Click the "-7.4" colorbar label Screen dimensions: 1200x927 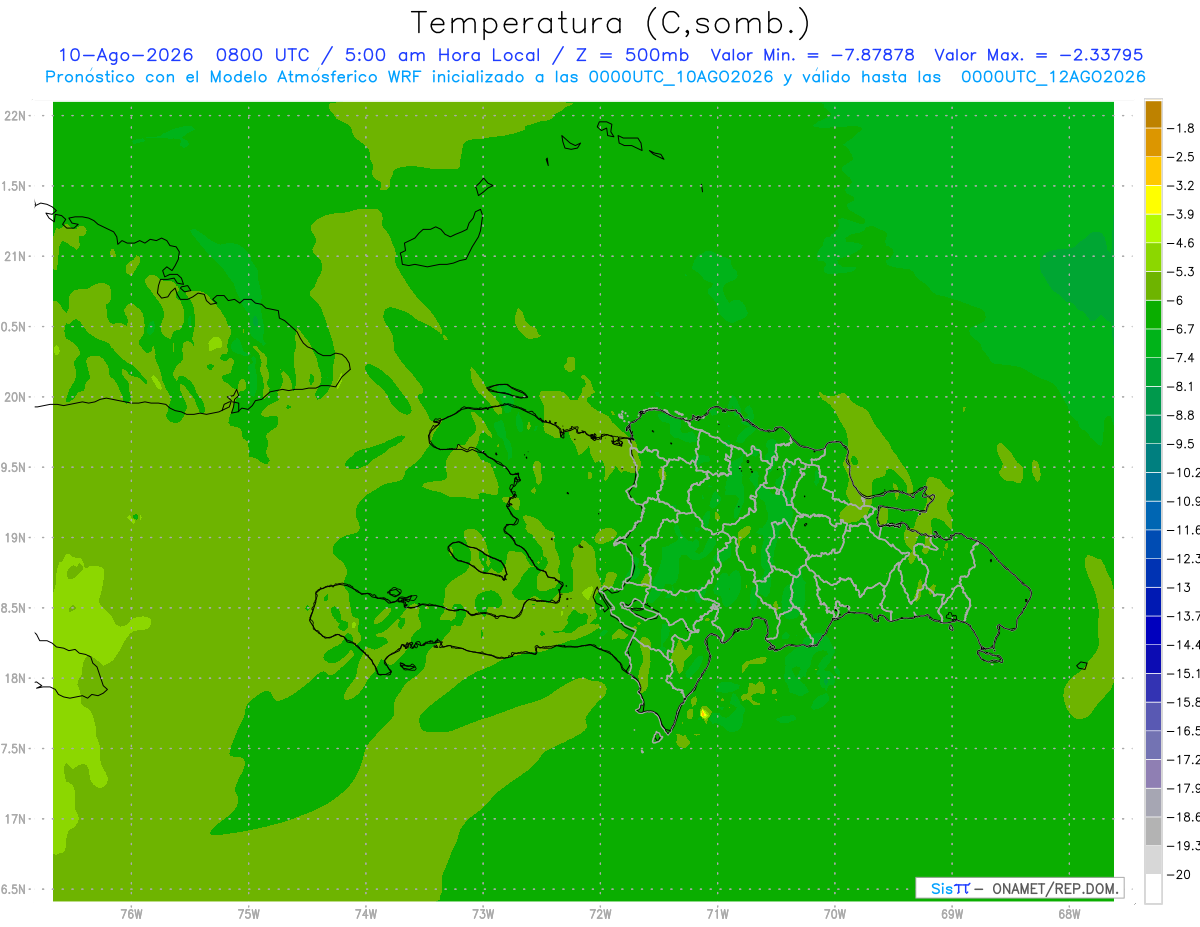1183,358
